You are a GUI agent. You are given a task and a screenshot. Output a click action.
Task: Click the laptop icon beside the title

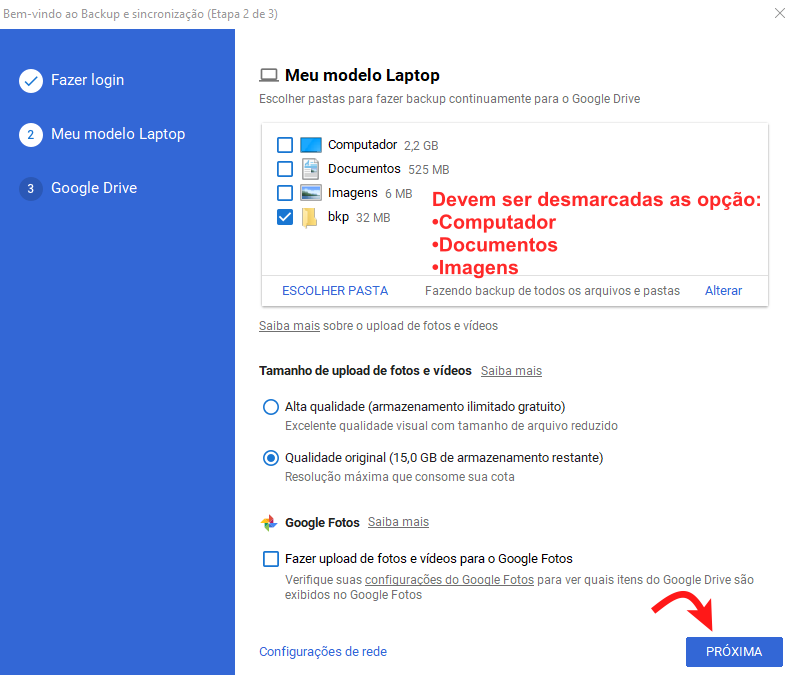pos(268,75)
